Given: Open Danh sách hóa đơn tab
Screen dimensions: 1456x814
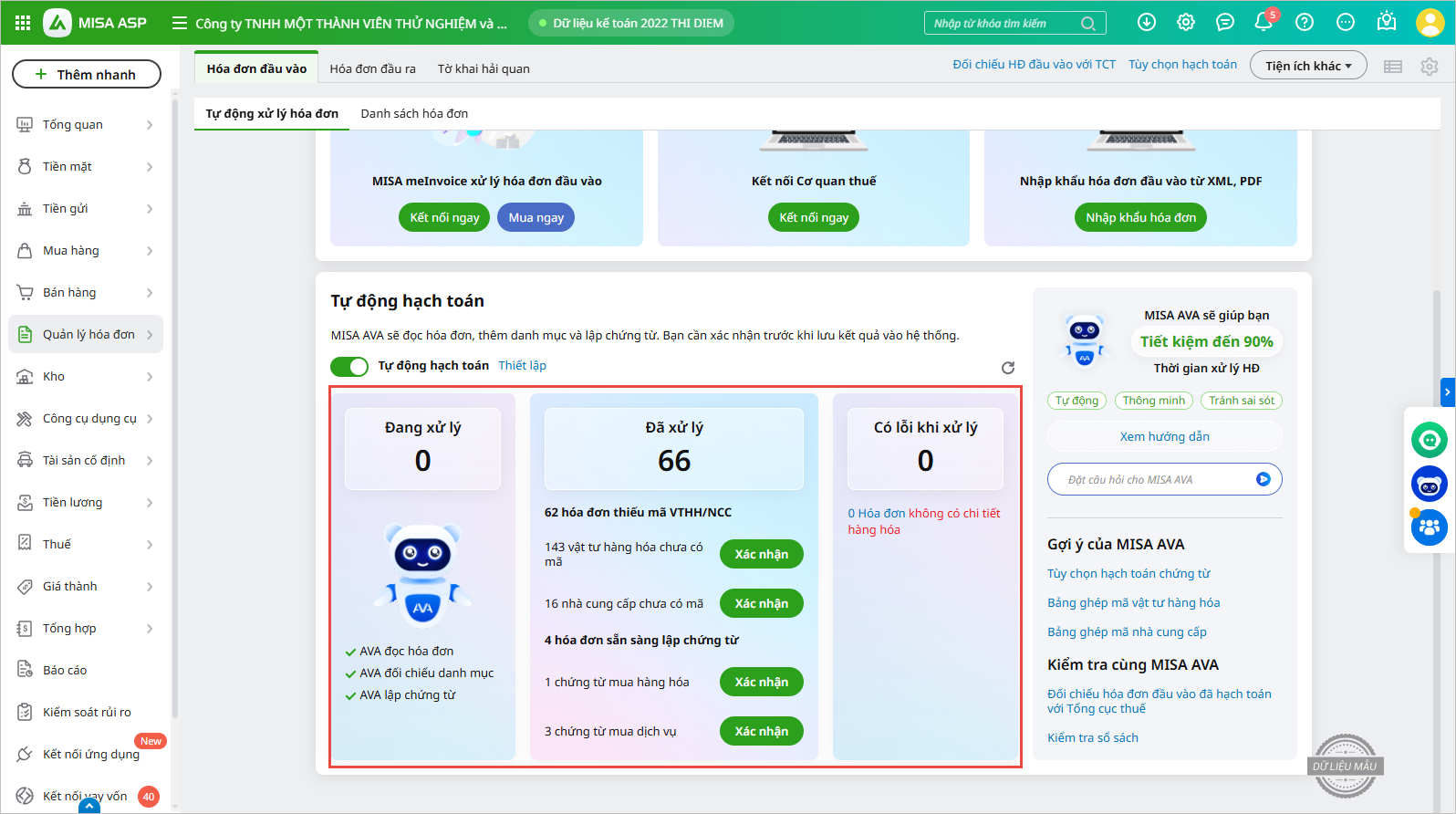Looking at the screenshot, I should click(x=414, y=114).
